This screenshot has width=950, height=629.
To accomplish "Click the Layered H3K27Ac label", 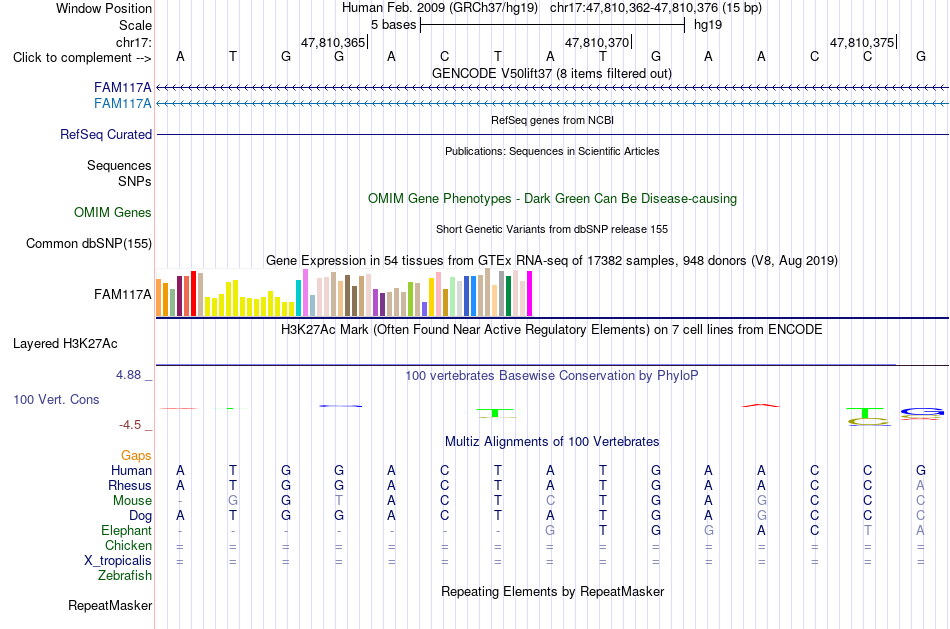I will click(65, 344).
